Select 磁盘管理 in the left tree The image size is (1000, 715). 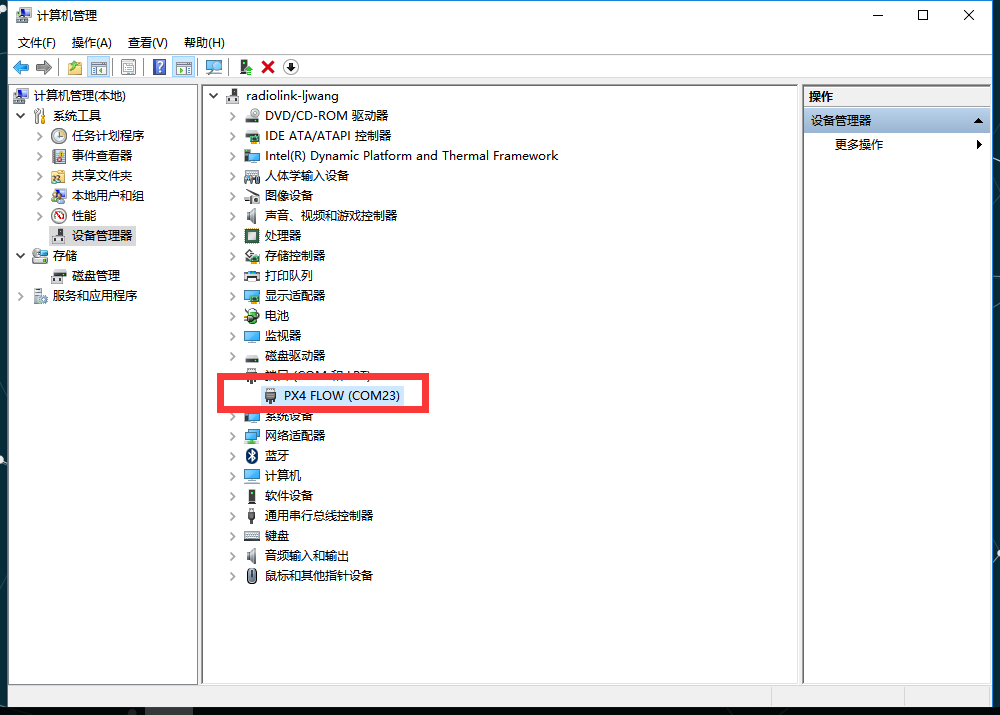95,276
